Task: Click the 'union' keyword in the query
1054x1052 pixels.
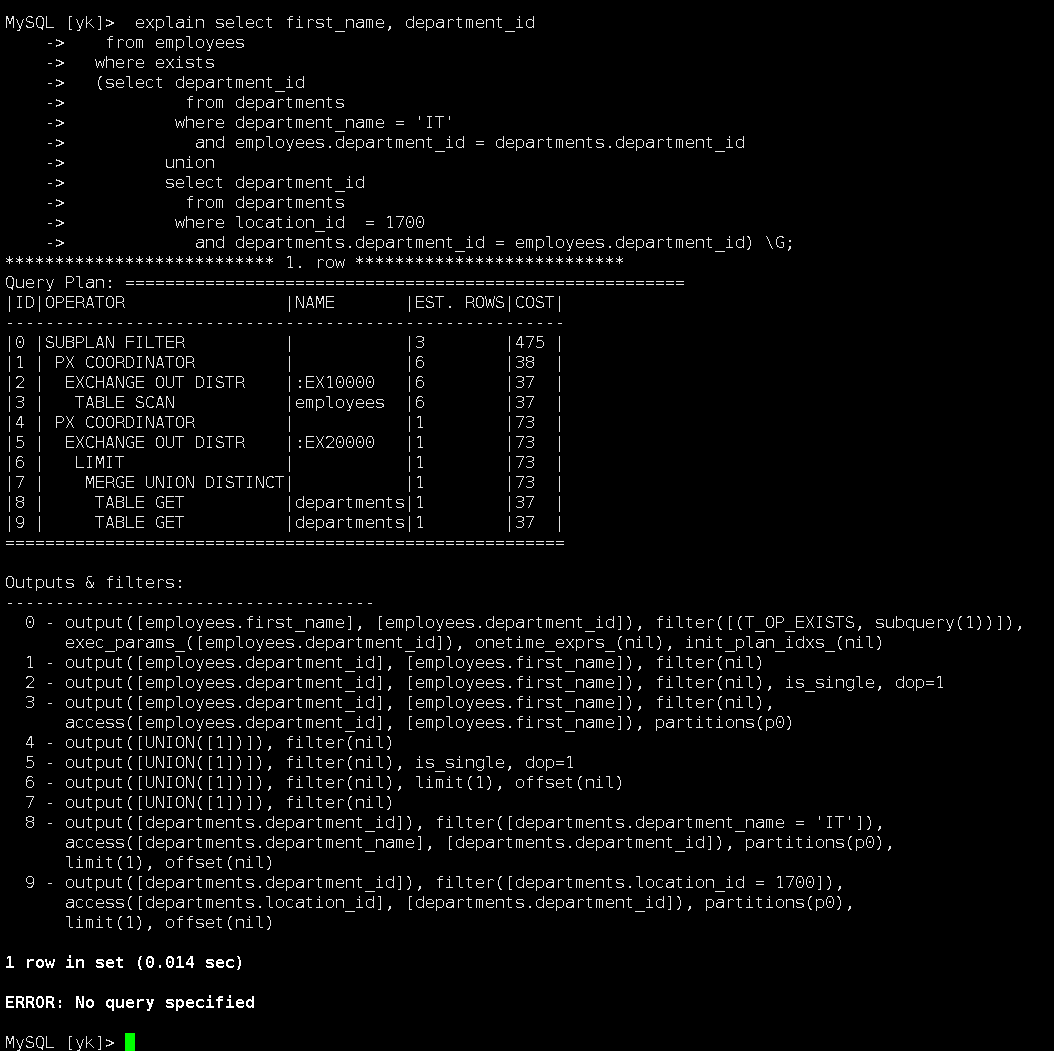Action: tap(190, 163)
